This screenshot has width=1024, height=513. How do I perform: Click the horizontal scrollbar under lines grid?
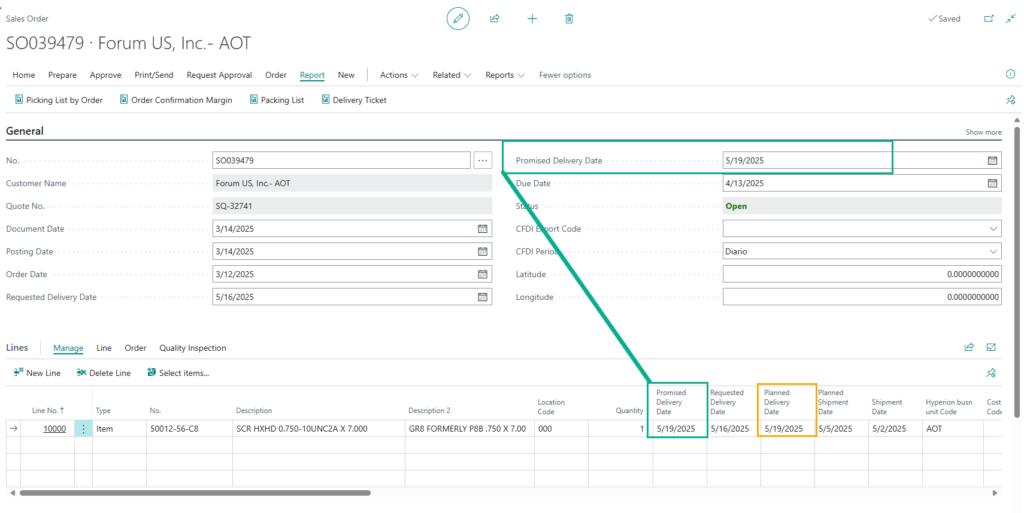coord(195,493)
